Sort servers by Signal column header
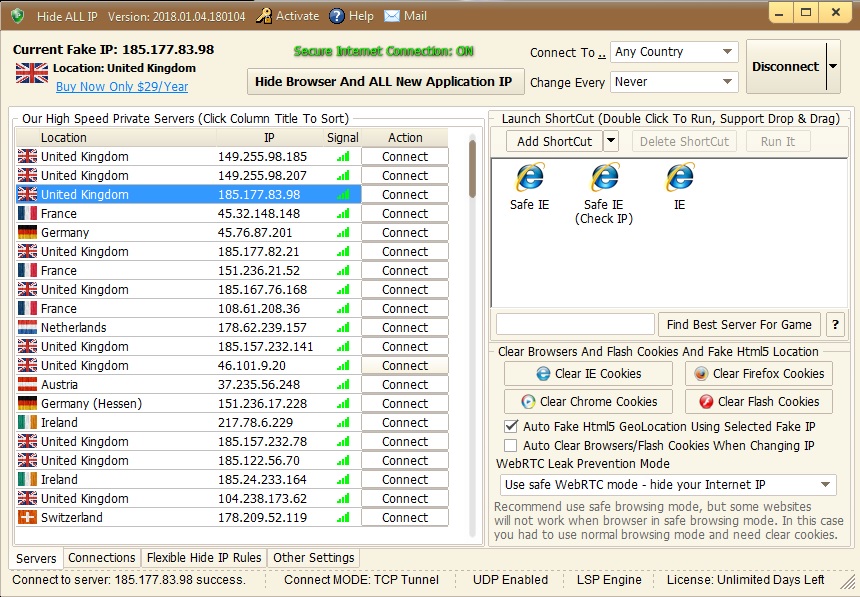860x597 pixels. [x=343, y=138]
